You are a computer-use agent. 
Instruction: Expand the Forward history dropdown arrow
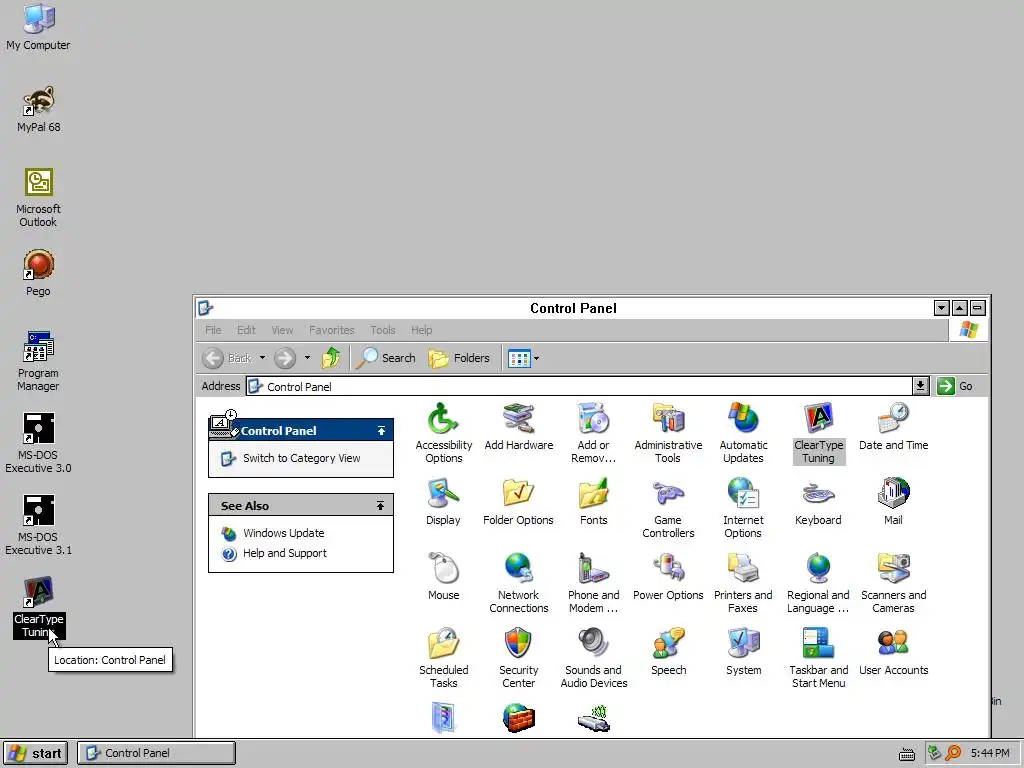308,358
